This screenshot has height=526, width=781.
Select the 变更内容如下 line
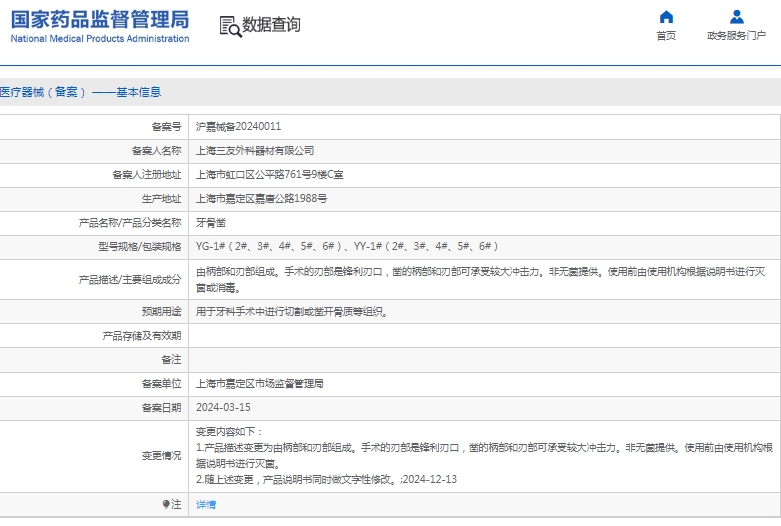[229, 432]
